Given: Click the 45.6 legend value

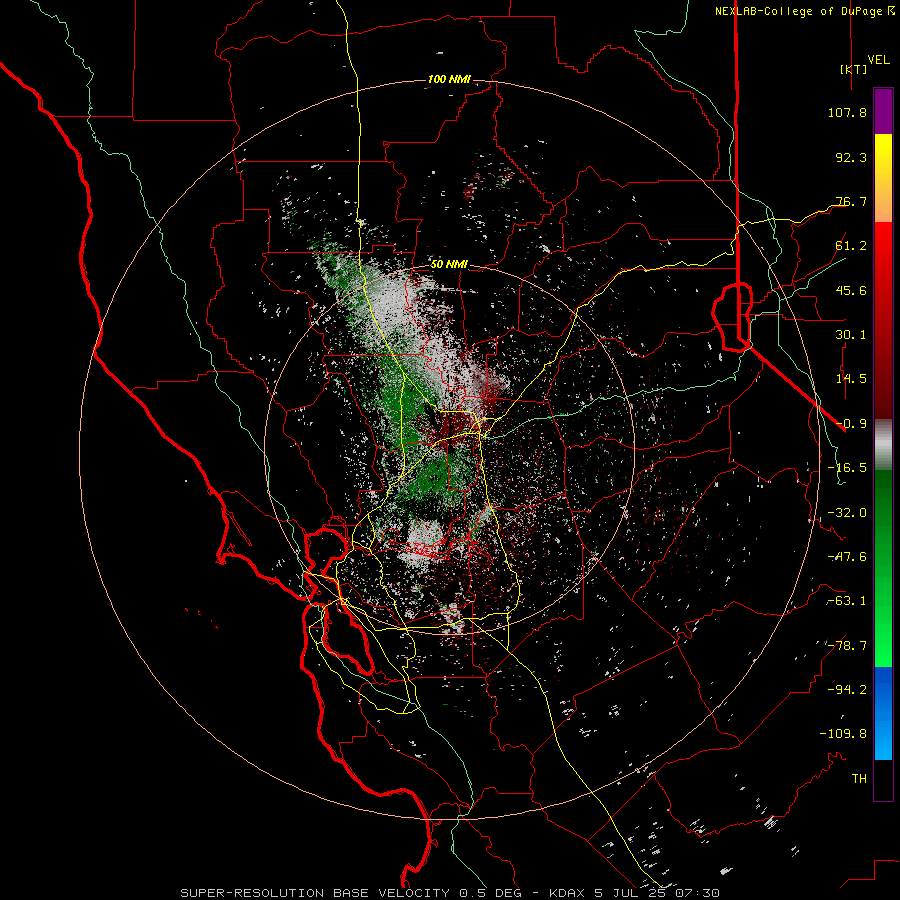Looking at the screenshot, I should click(x=851, y=290).
